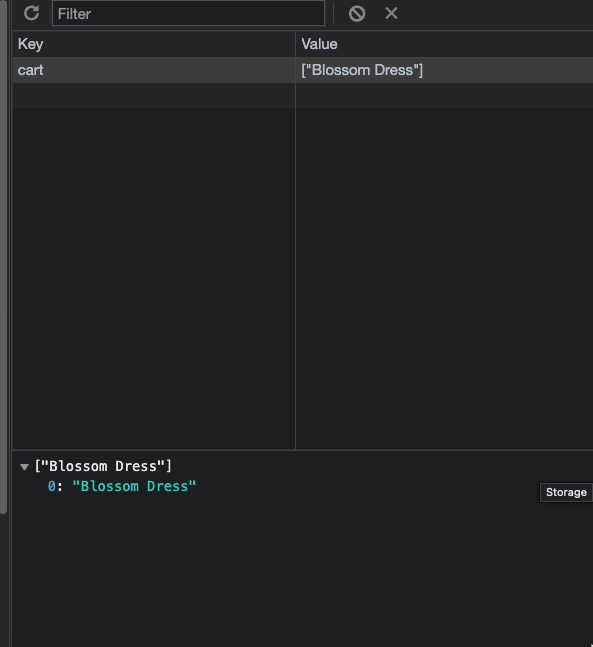This screenshot has width=593, height=647.
Task: Click the "Blossom Dress" string in preview
Action: coord(134,486)
